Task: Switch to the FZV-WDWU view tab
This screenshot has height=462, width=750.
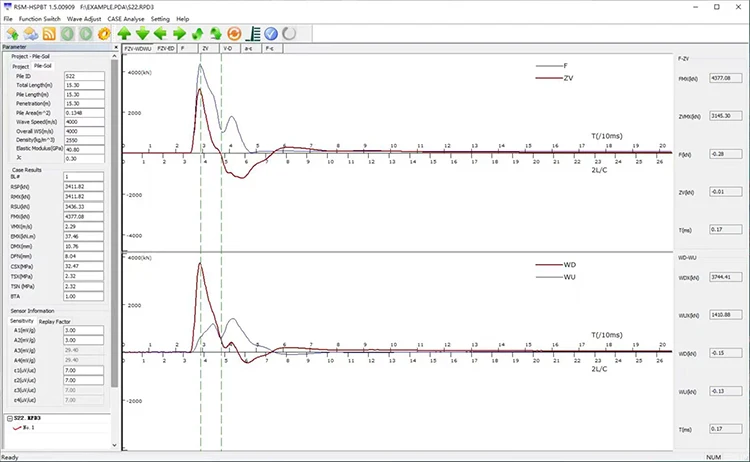Action: 136,47
